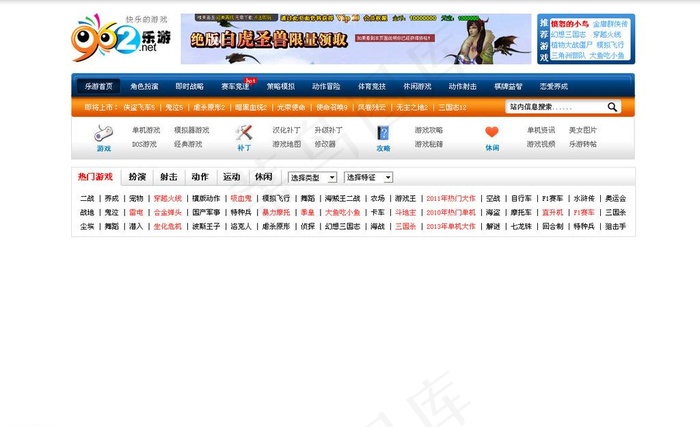Viewport: 700px width, 427px height.
Task: Open the 单机资讯 link
Action: 541,130
